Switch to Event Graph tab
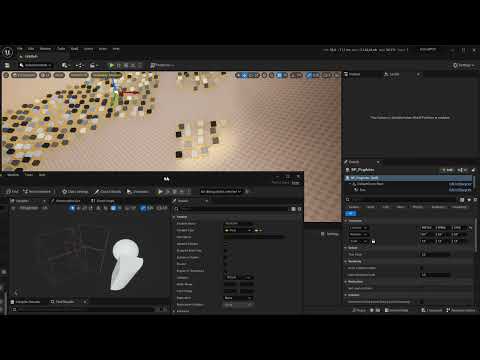 point(103,201)
